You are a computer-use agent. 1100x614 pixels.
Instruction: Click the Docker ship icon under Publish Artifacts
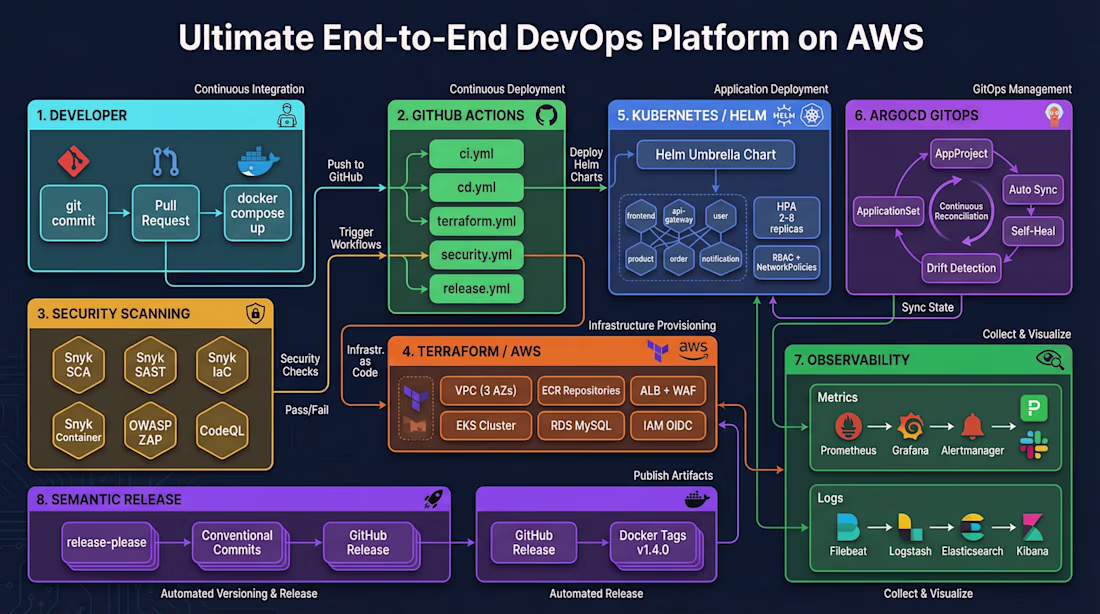(697, 499)
